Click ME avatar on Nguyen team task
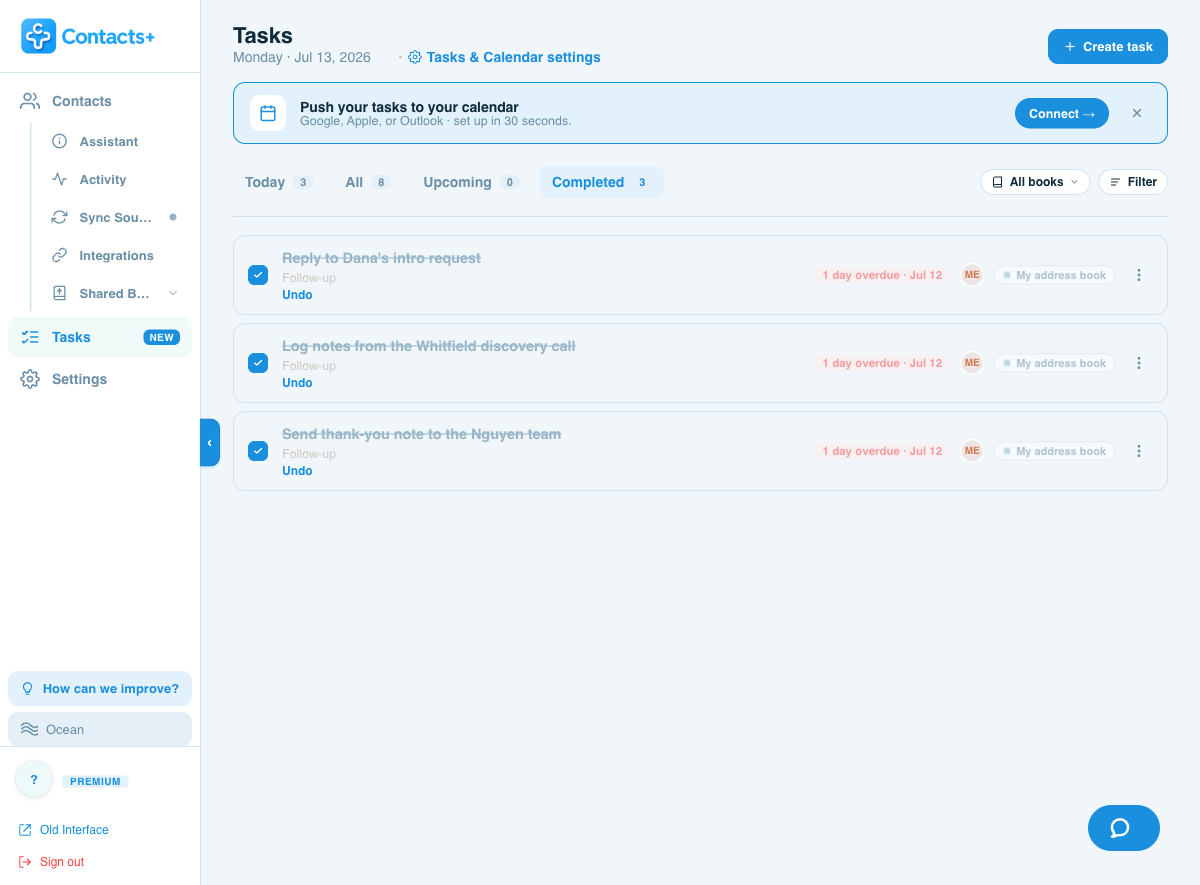1200x885 pixels. point(972,451)
